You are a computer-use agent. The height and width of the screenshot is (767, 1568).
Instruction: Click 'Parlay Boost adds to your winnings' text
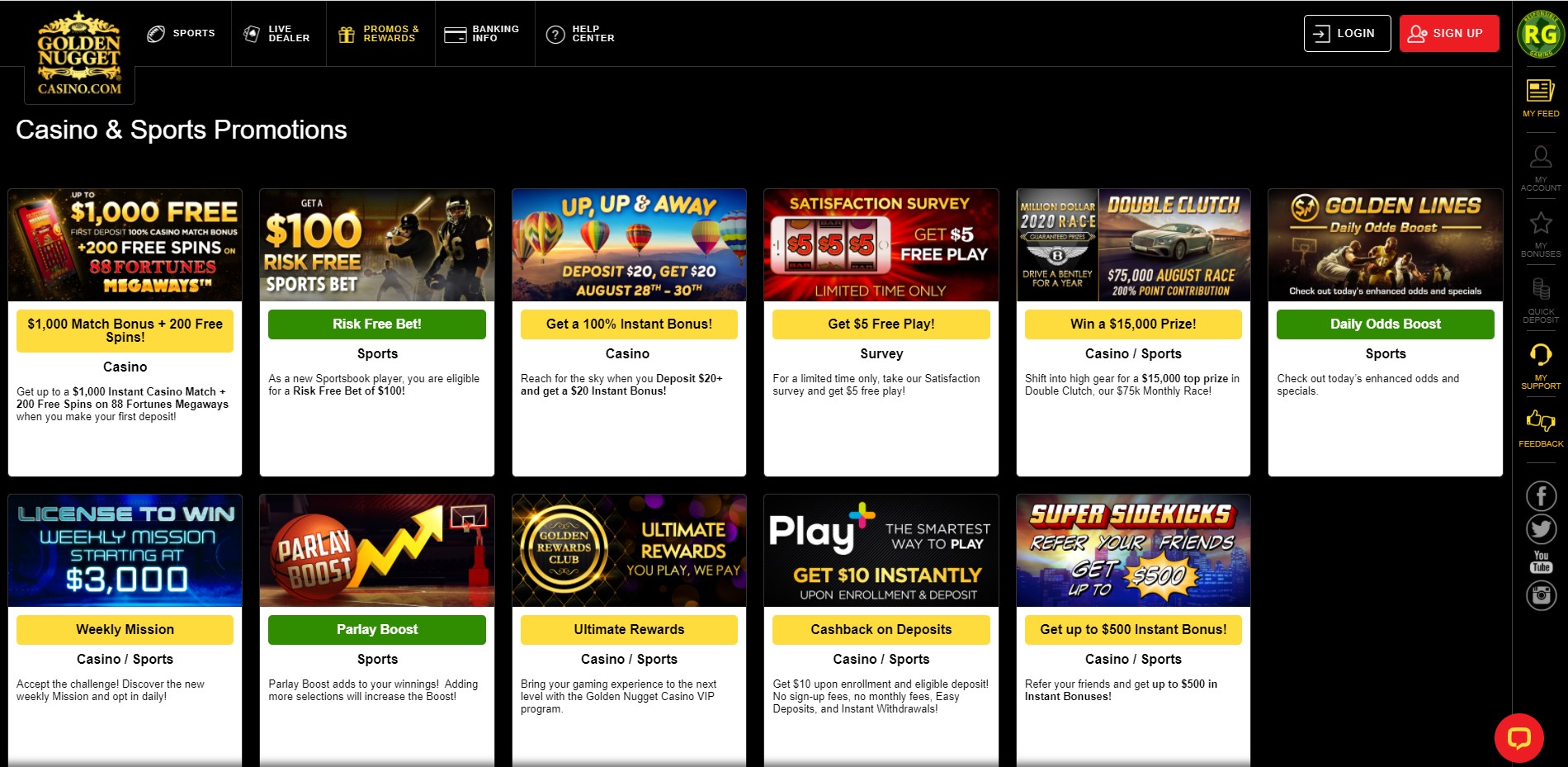[373, 690]
